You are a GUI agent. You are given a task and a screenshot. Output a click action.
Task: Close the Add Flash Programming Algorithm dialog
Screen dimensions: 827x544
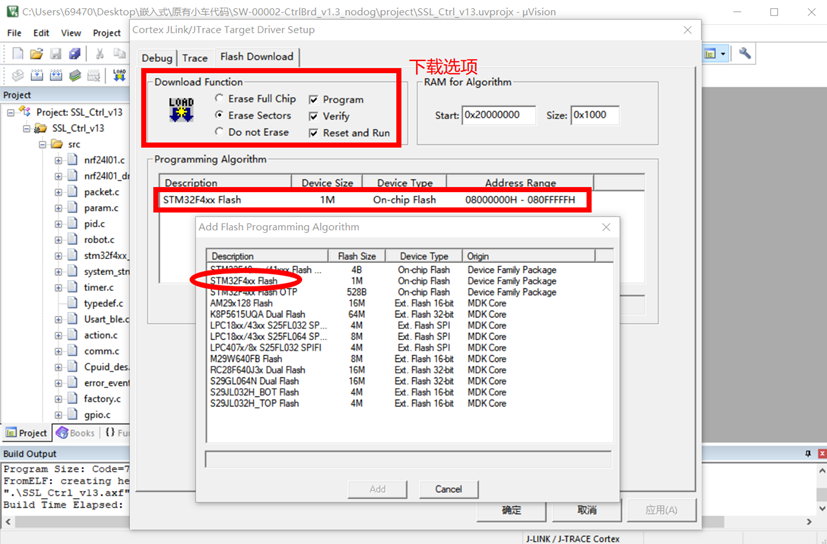(606, 227)
